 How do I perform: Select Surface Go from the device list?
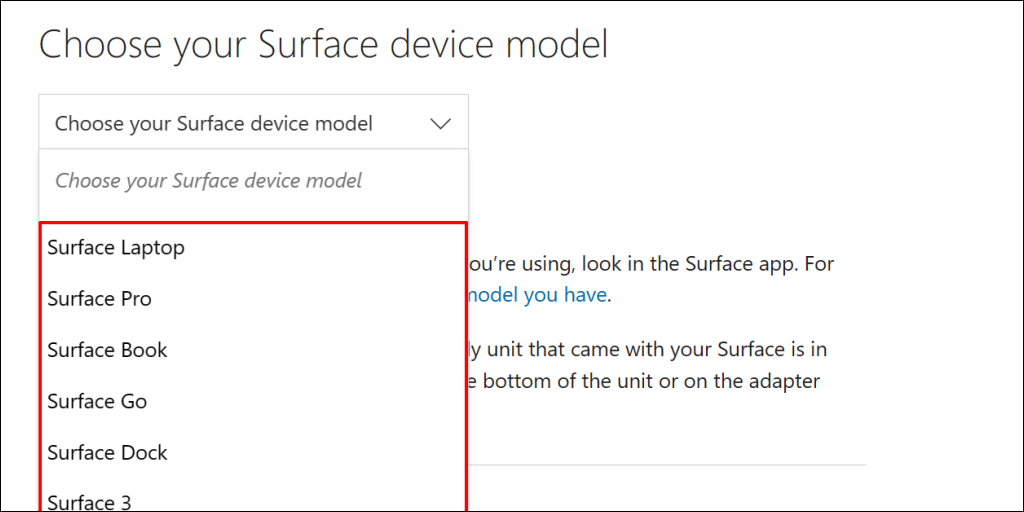pyautogui.click(x=97, y=401)
